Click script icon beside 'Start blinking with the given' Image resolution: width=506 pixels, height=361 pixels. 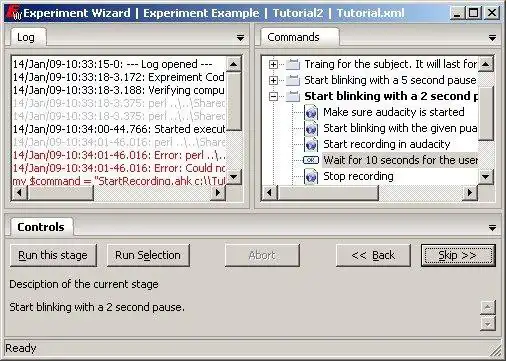pyautogui.click(x=311, y=128)
